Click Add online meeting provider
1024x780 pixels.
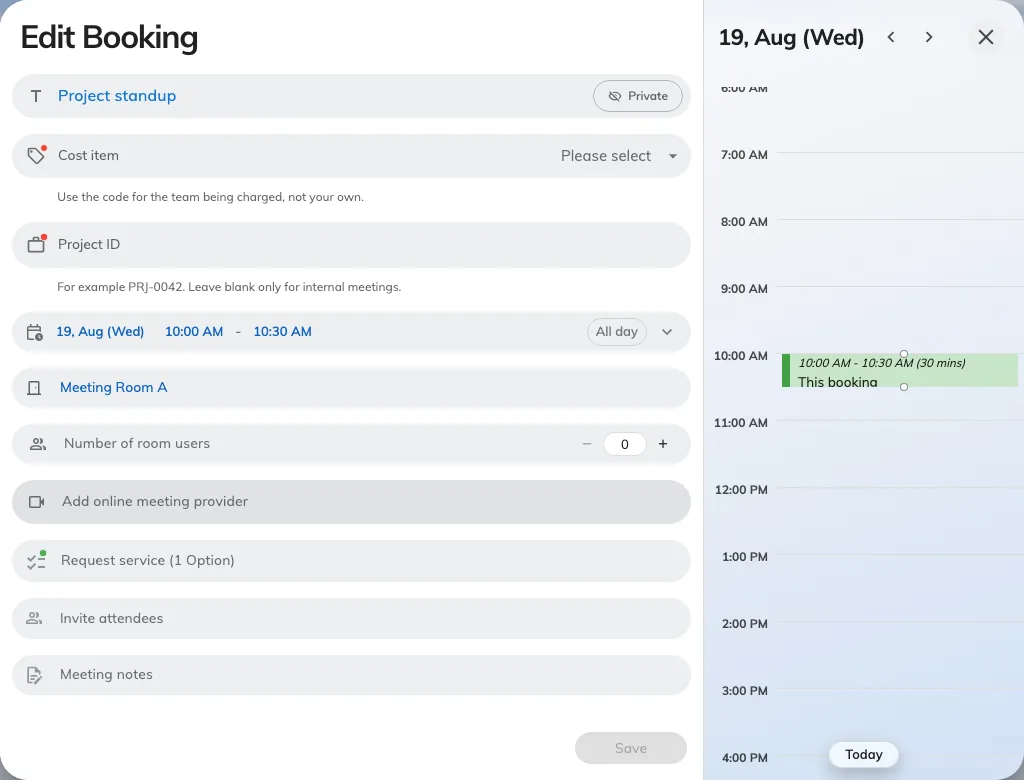pyautogui.click(x=351, y=502)
